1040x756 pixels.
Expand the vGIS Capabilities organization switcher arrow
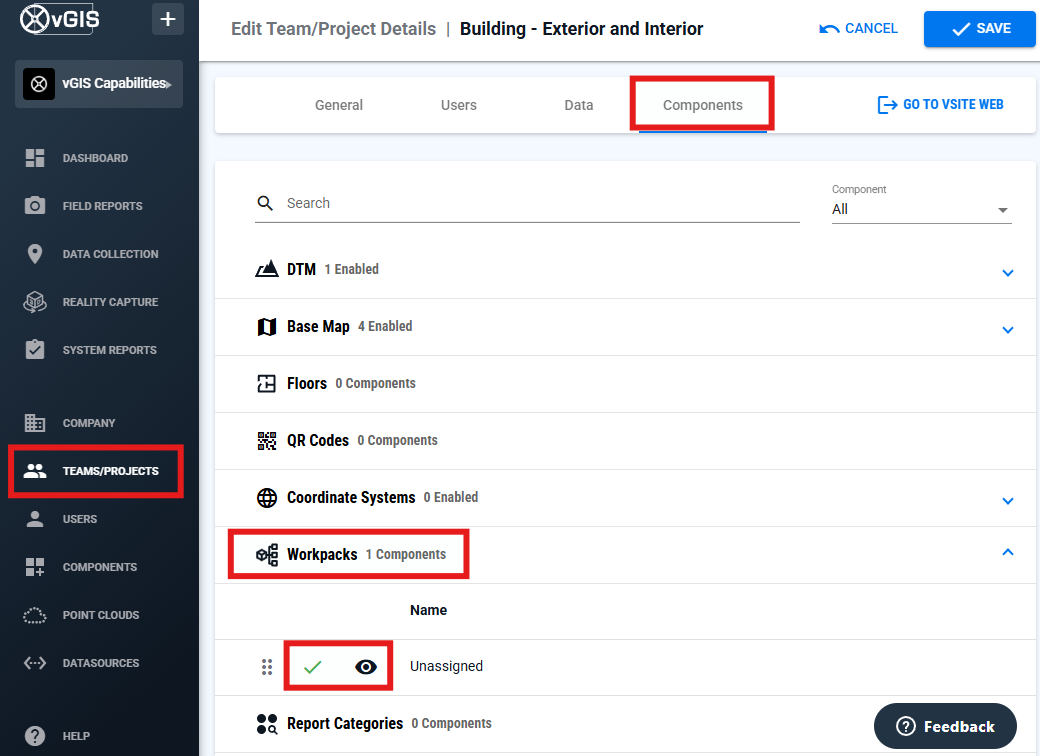[x=168, y=84]
